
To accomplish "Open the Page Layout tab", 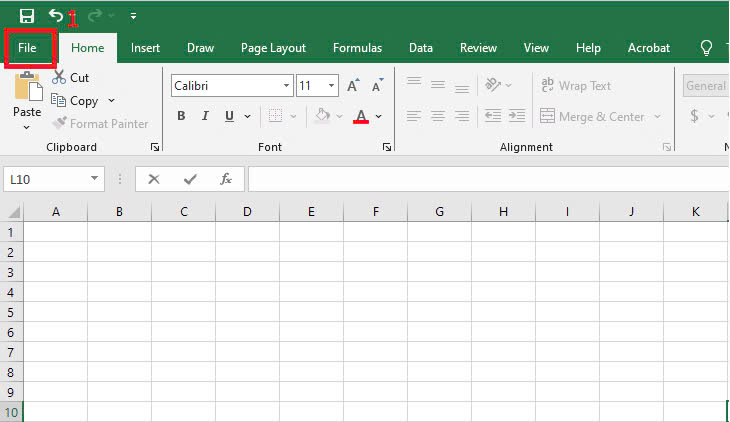I will [x=273, y=48].
